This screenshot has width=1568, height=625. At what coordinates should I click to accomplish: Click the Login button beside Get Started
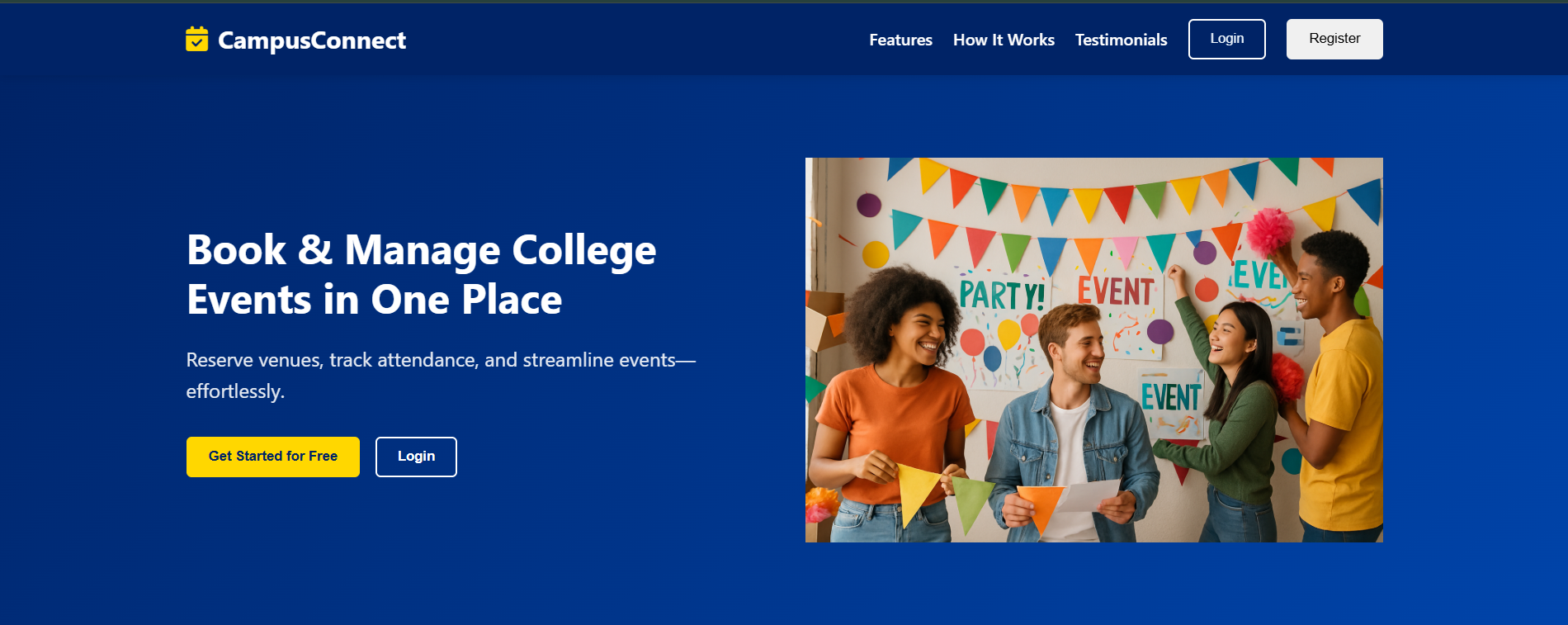(416, 457)
